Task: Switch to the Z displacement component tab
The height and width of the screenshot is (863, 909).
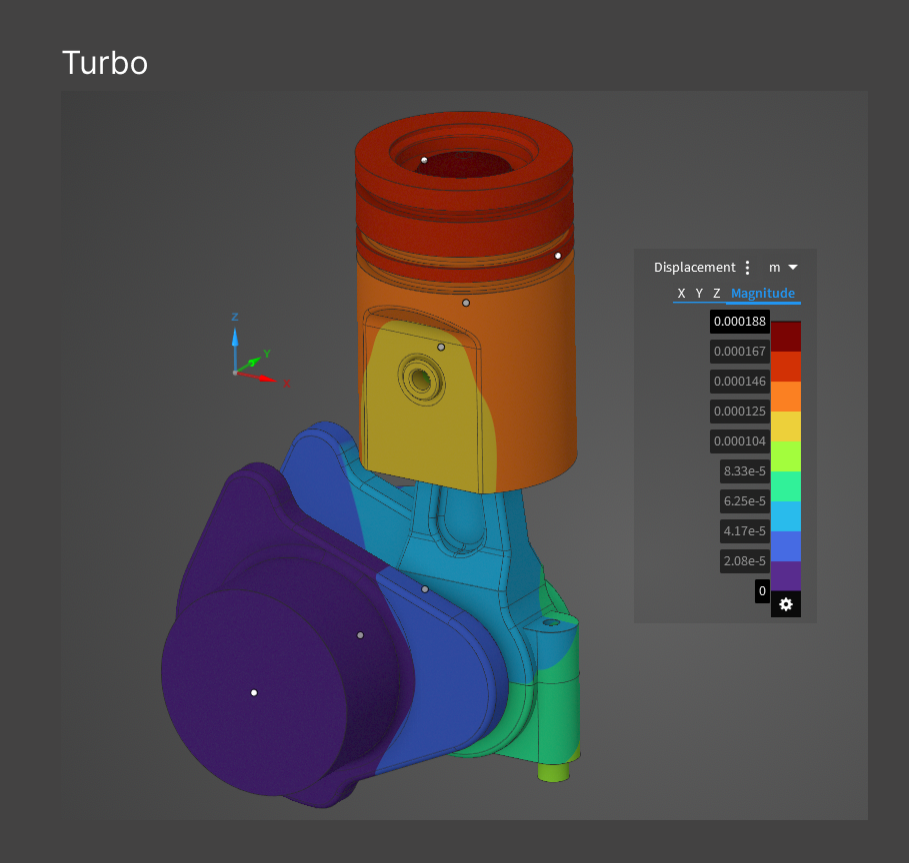Action: click(x=717, y=293)
